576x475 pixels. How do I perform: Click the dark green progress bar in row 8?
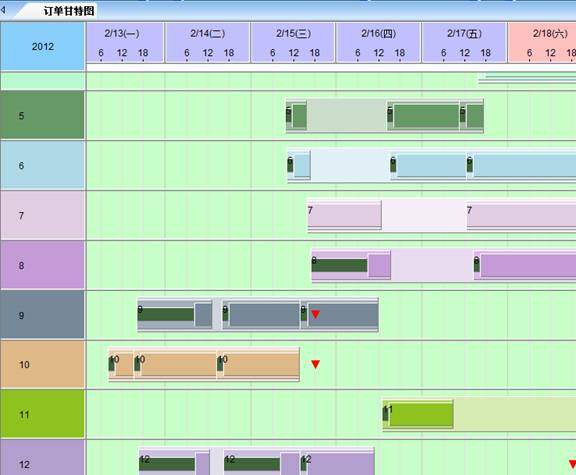pyautogui.click(x=339, y=265)
